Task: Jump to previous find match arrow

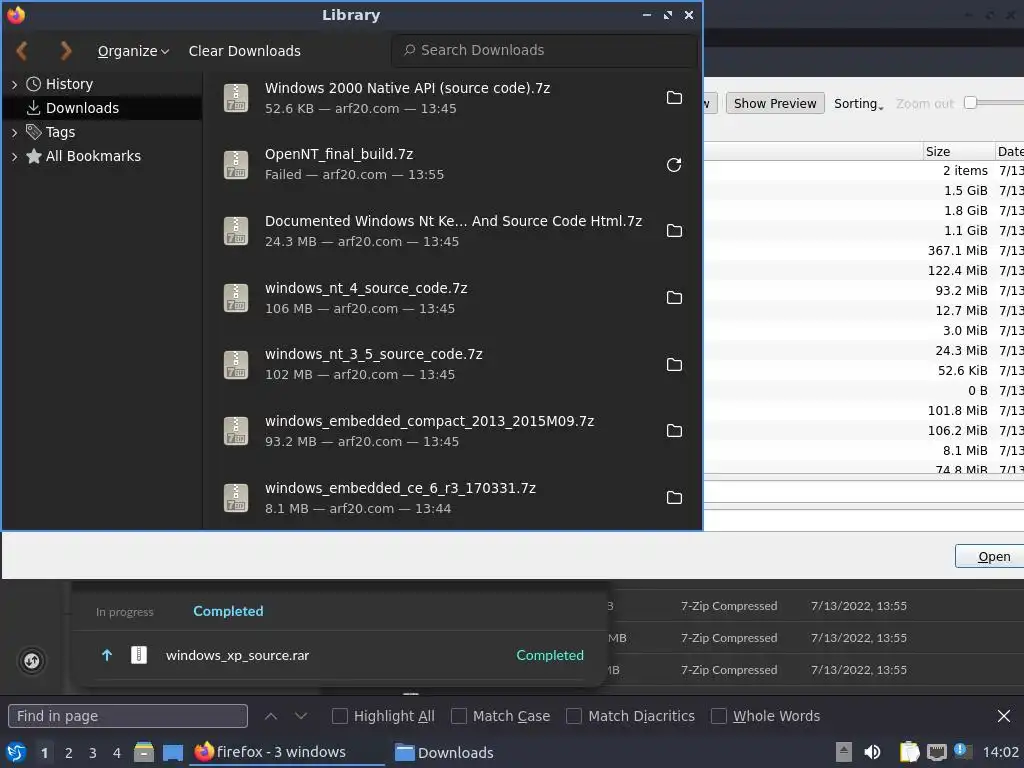Action: (271, 716)
